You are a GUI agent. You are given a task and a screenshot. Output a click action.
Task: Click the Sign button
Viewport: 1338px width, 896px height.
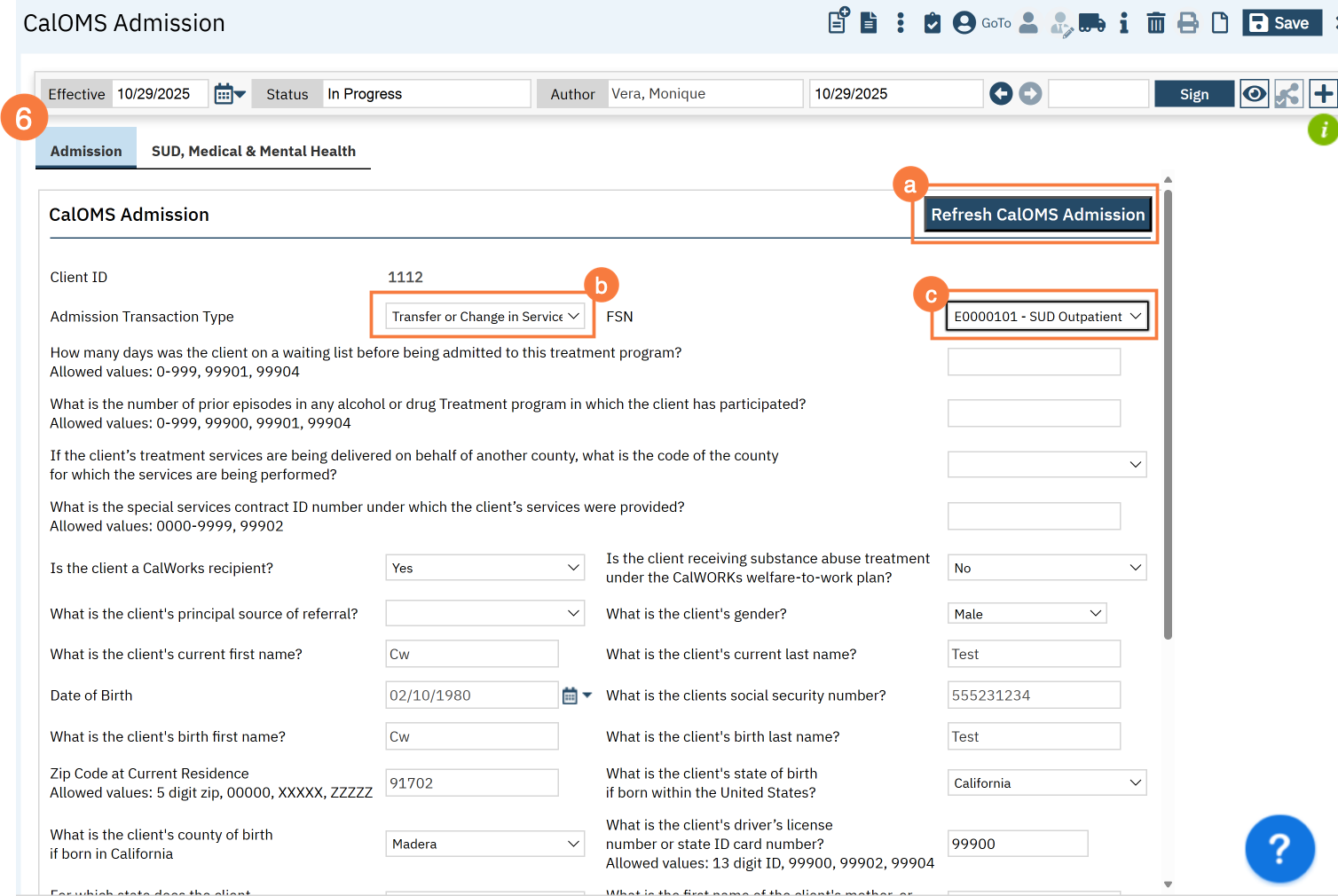coord(1193,94)
